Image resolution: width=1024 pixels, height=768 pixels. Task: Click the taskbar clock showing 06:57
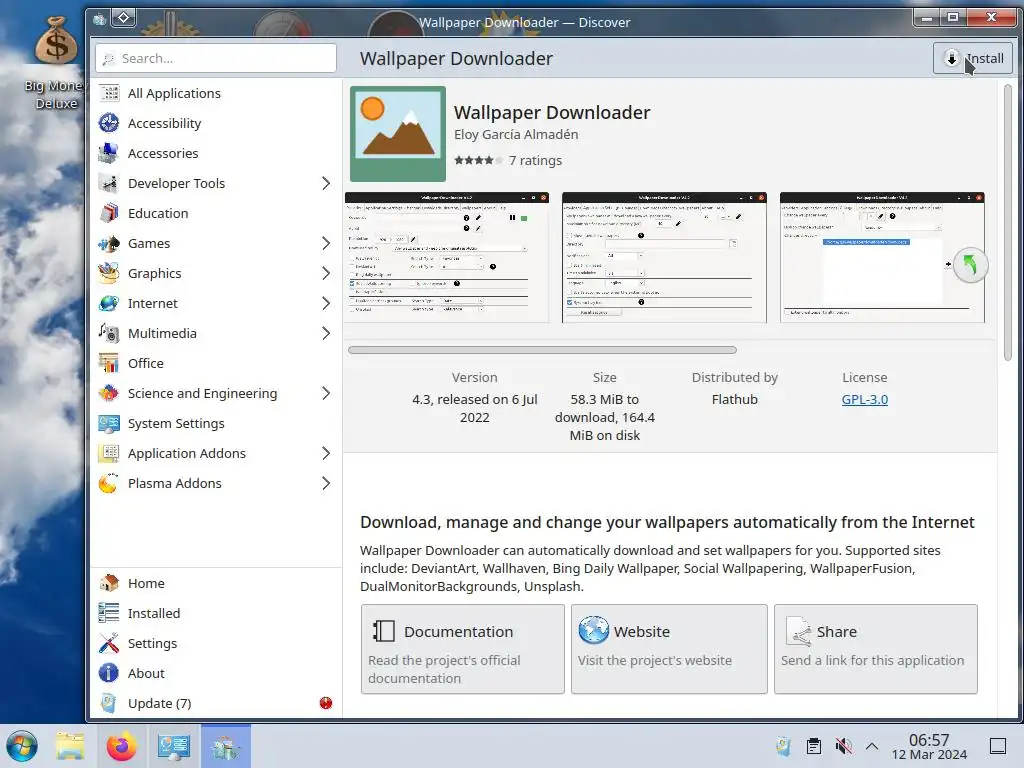pos(929,746)
